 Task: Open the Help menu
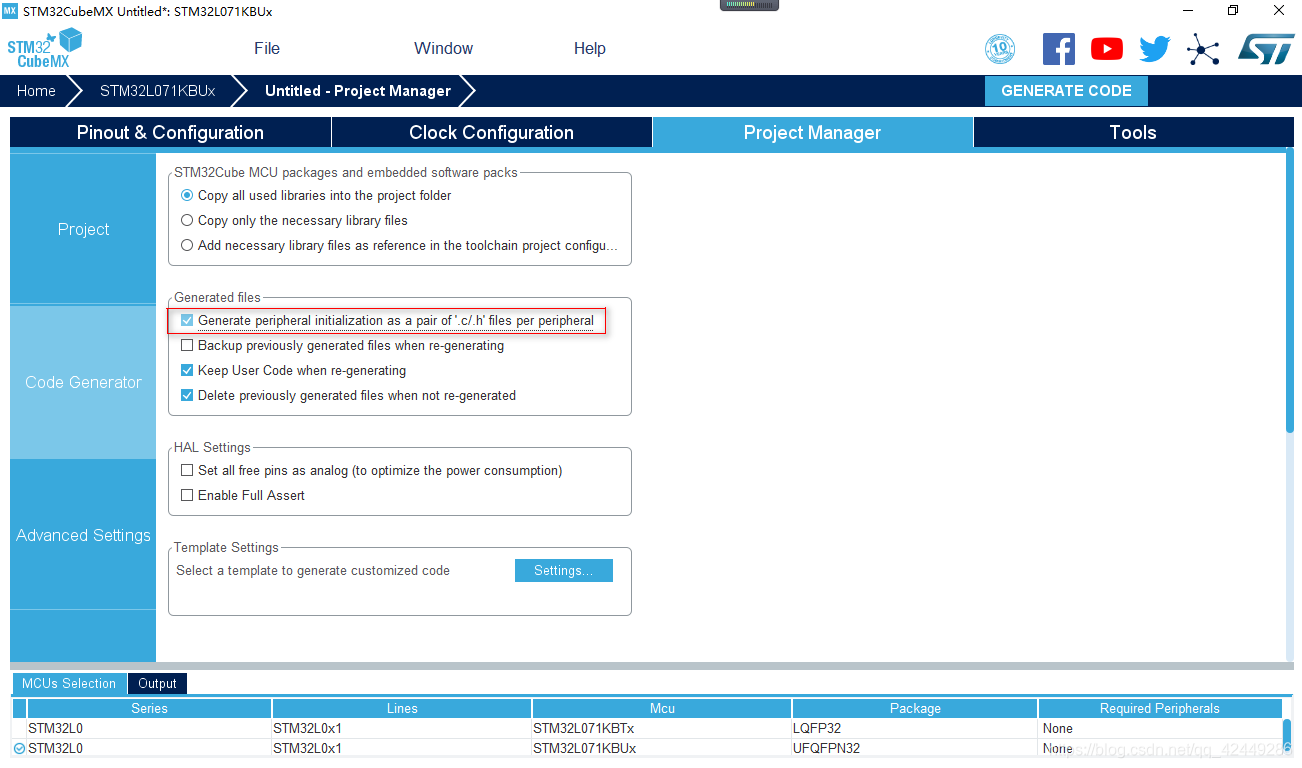click(x=590, y=48)
